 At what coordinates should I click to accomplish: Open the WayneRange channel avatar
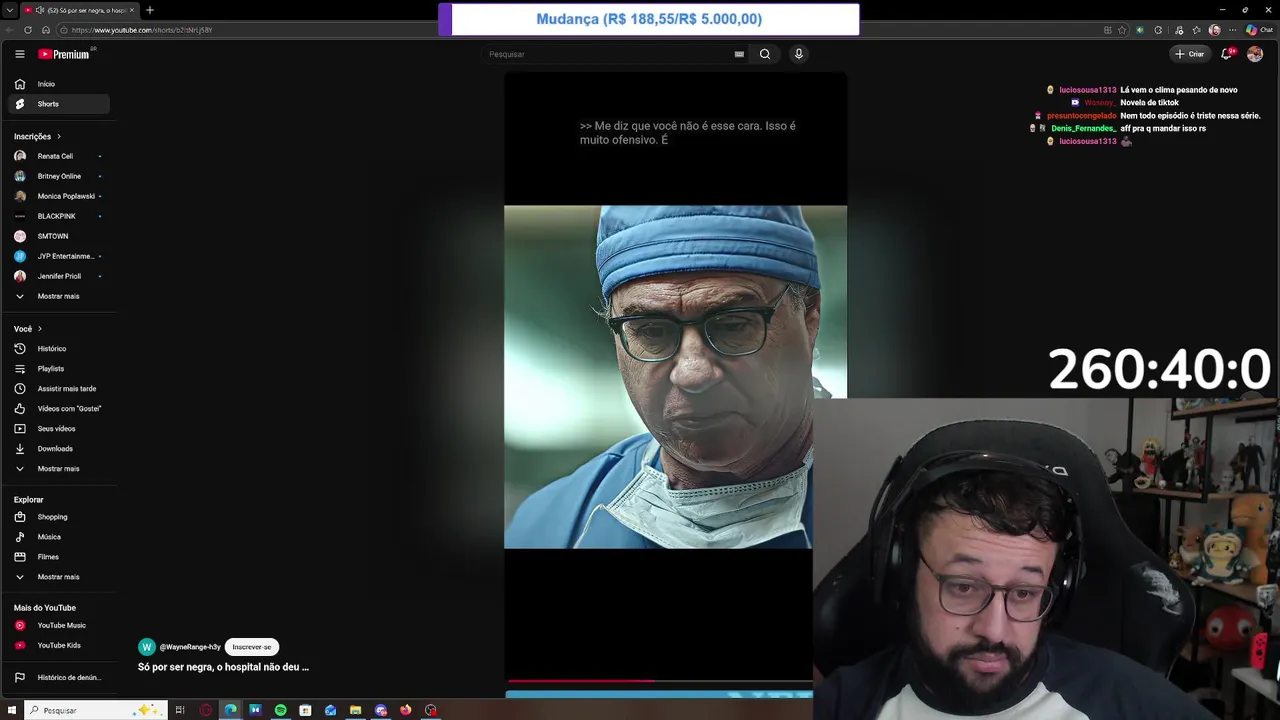pyautogui.click(x=147, y=647)
